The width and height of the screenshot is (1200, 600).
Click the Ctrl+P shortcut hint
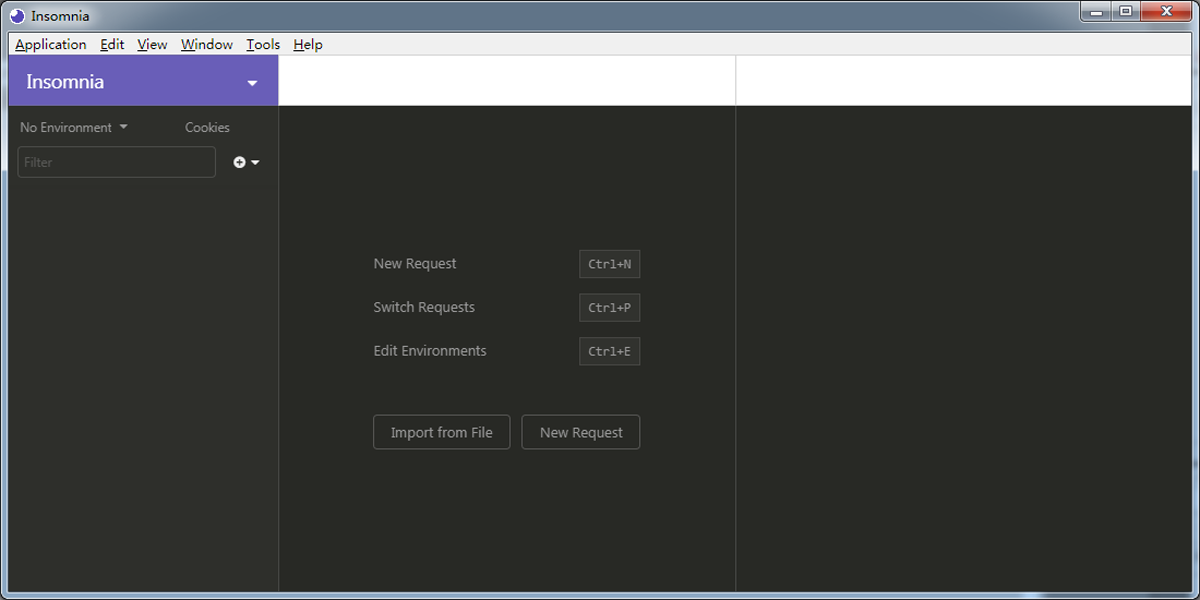point(609,308)
